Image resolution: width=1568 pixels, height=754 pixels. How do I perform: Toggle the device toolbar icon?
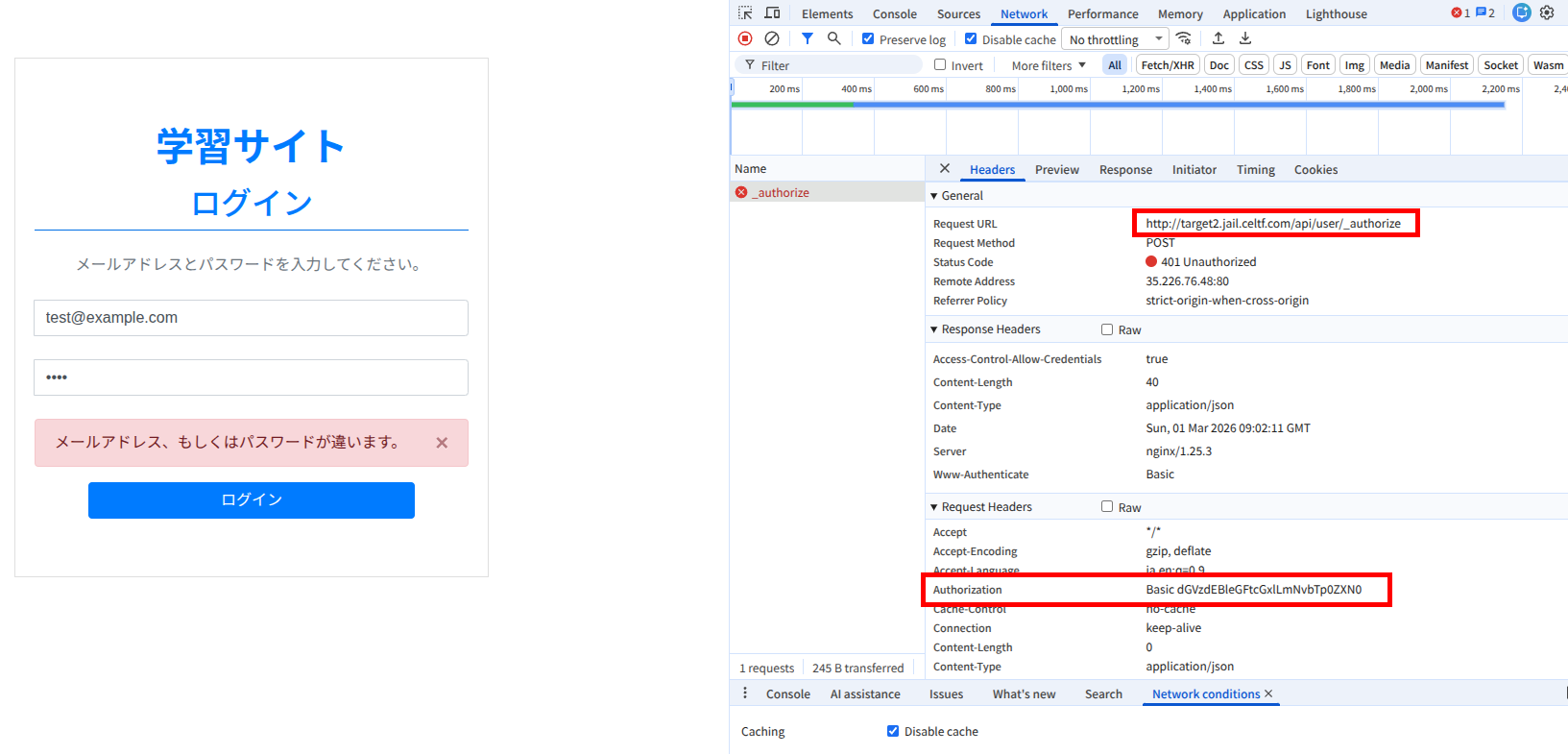point(772,13)
